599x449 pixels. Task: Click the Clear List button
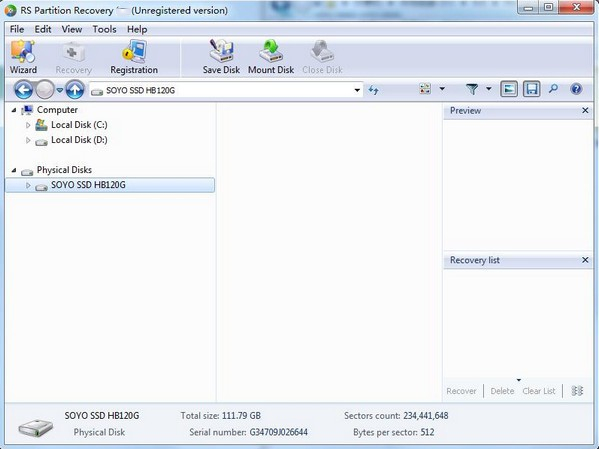coord(539,391)
